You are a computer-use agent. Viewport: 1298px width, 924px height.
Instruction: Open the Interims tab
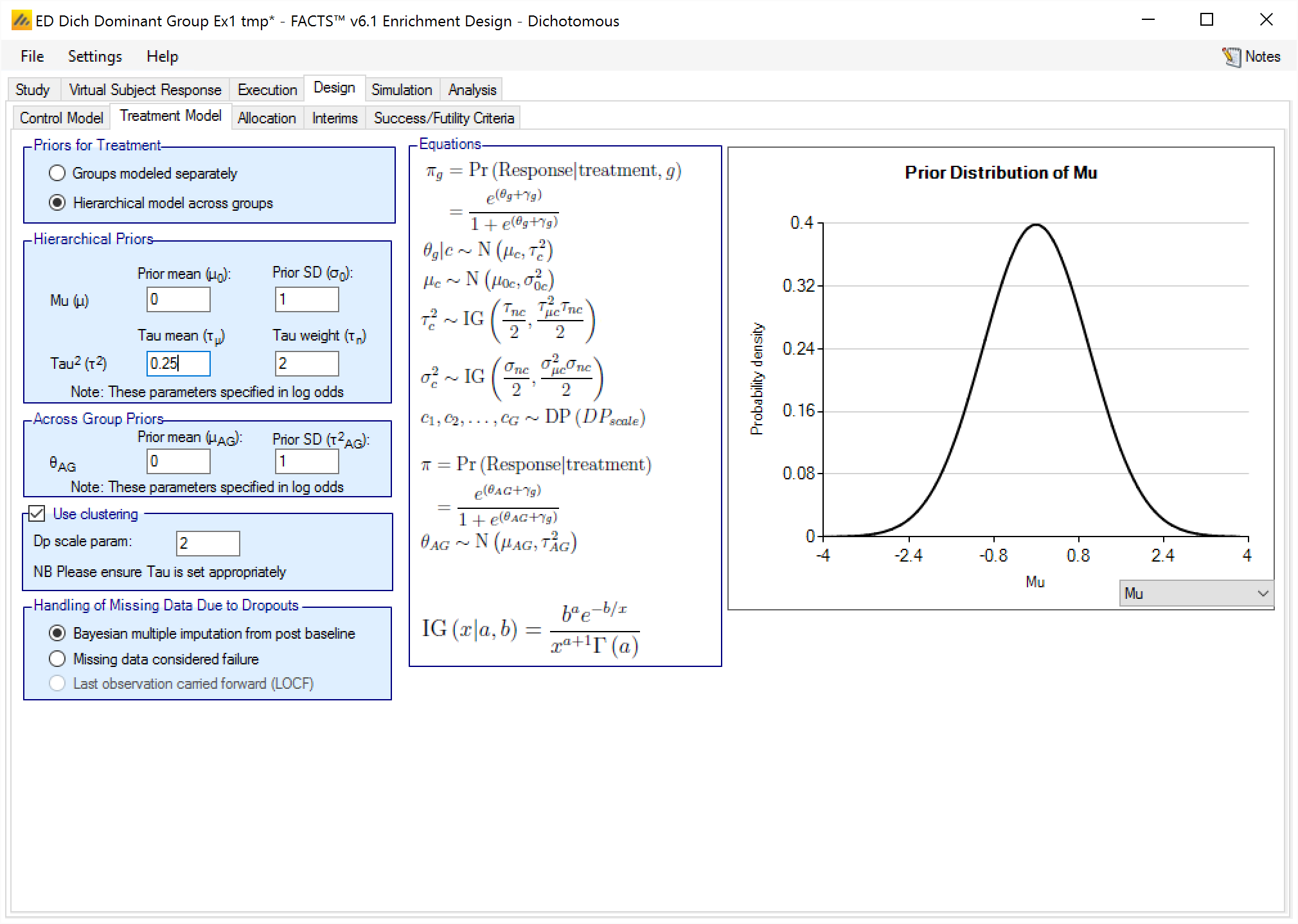coord(334,118)
